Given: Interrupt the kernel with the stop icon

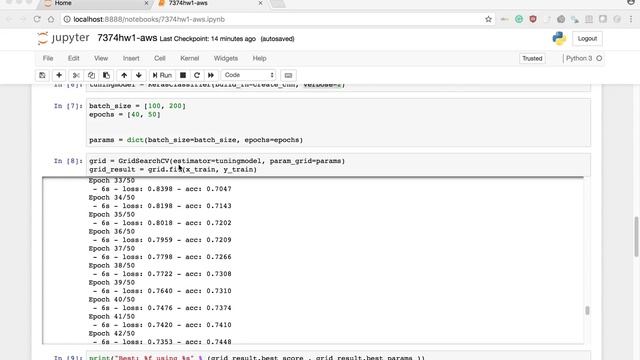Looking at the screenshot, I should coord(183,76).
